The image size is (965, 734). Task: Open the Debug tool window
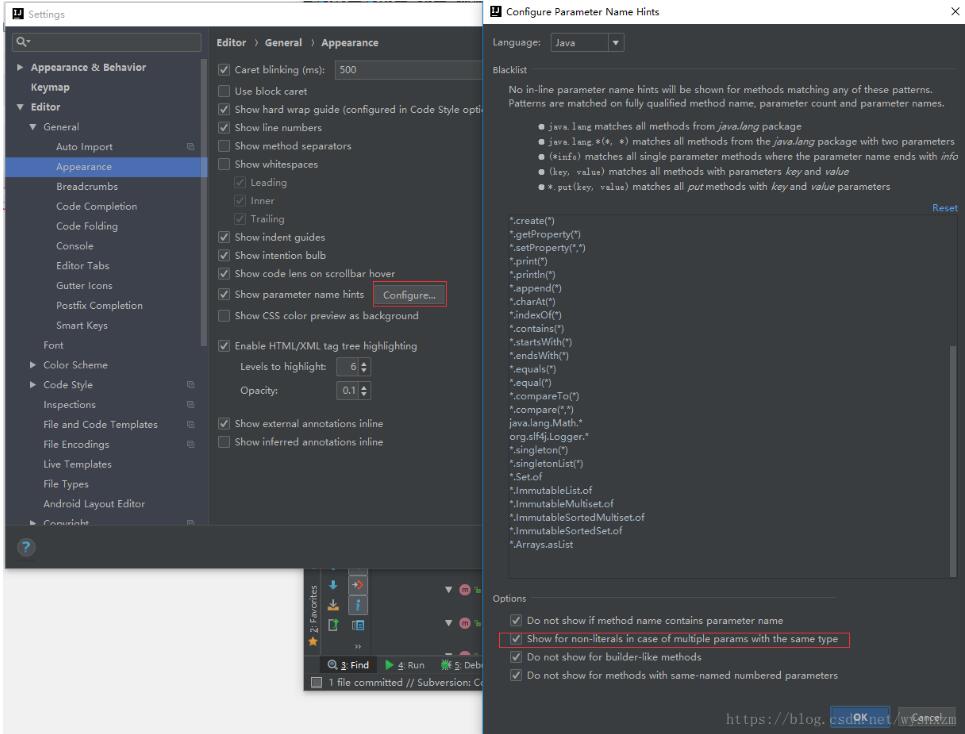pyautogui.click(x=466, y=665)
